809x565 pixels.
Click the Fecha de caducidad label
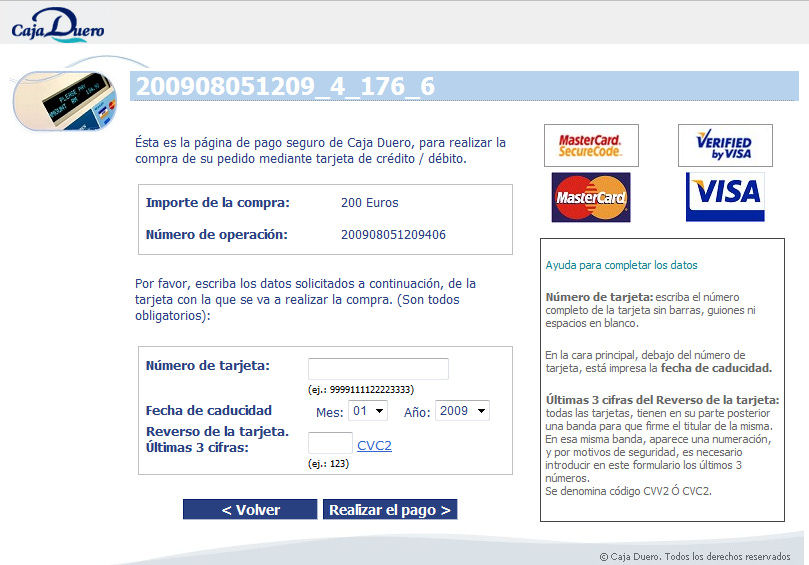(208, 411)
